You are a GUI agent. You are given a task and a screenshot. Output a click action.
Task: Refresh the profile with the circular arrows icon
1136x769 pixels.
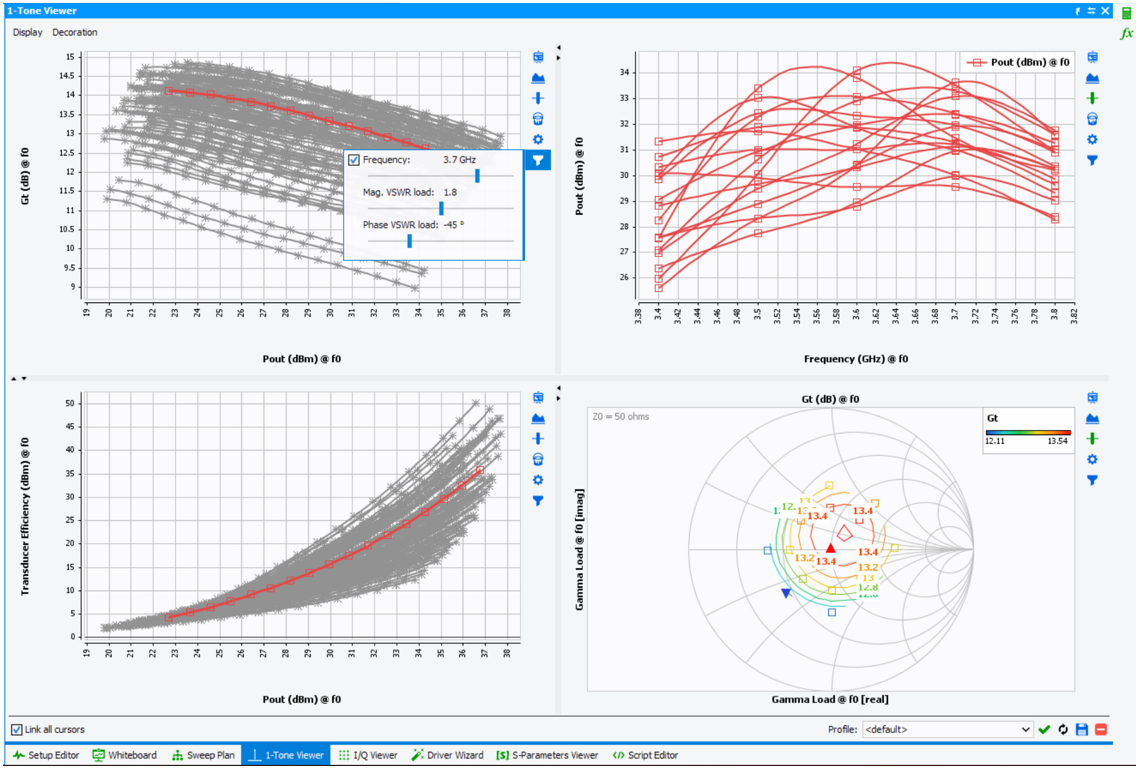(1063, 730)
